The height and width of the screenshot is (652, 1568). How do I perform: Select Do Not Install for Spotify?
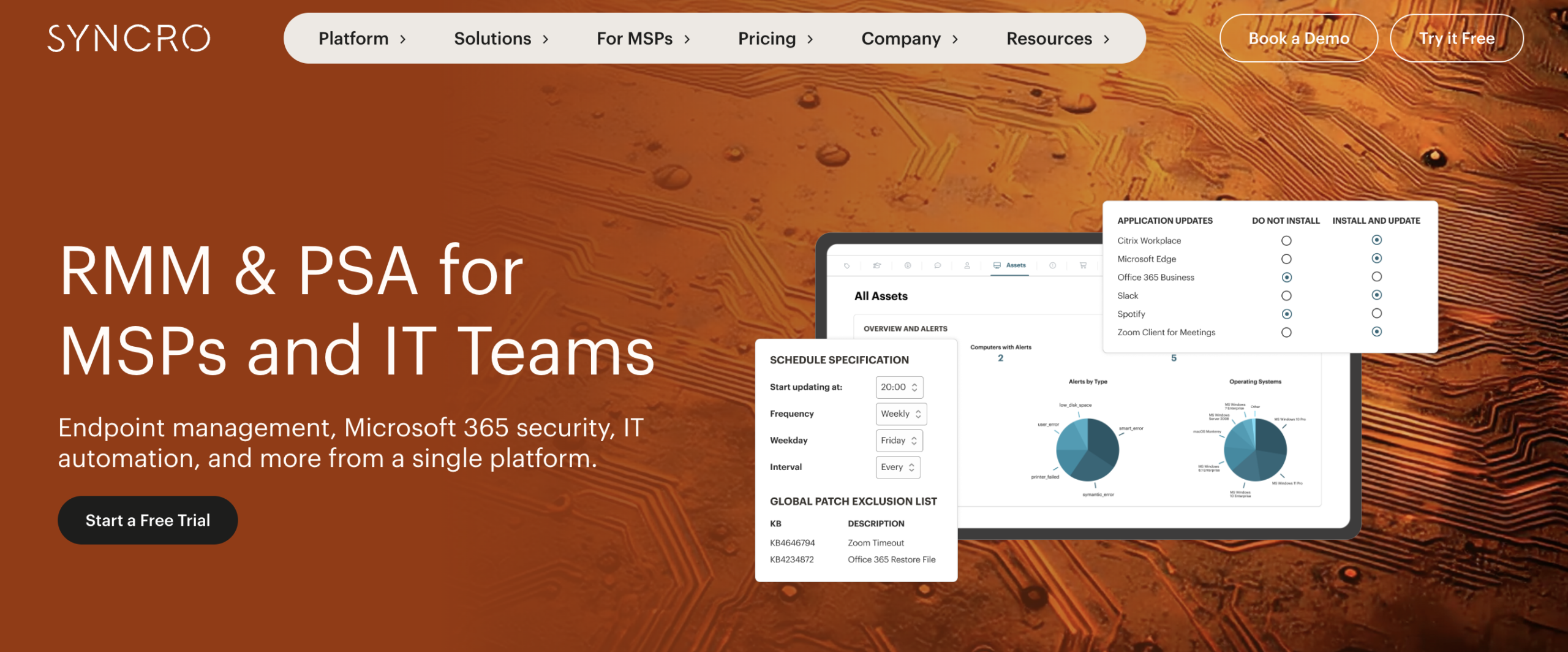1286,314
